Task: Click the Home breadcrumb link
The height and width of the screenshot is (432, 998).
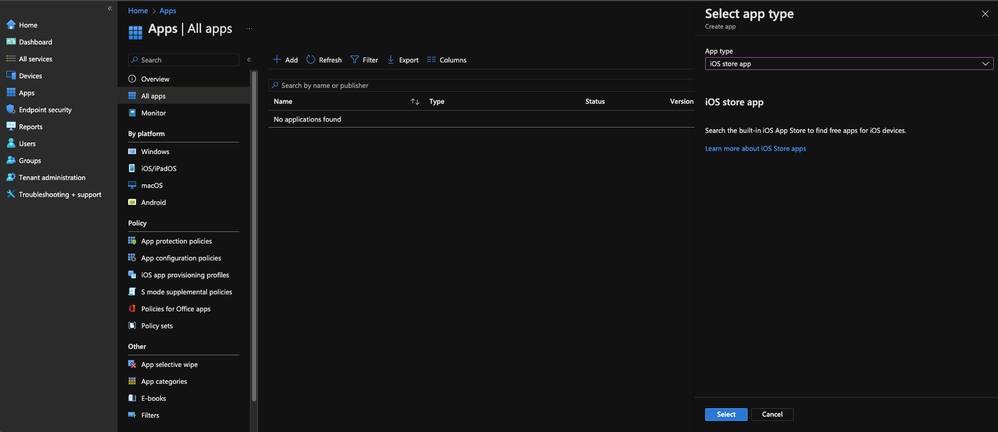Action: coord(138,11)
